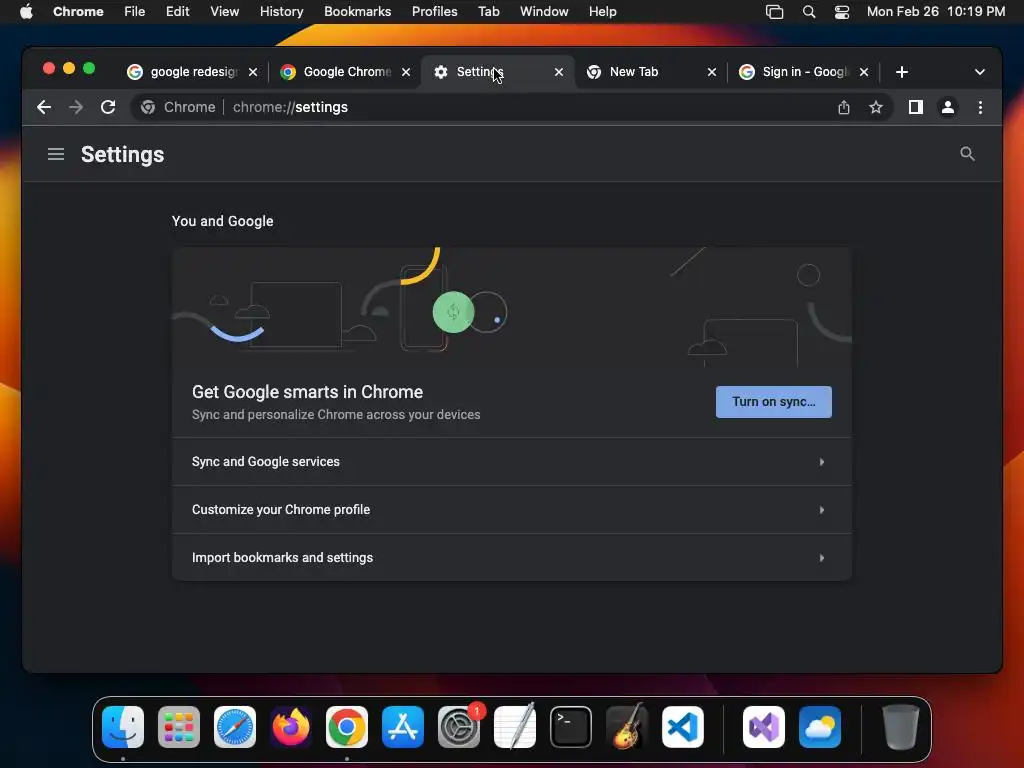The height and width of the screenshot is (768, 1024).
Task: Open Launchpad from the Dock
Action: tap(179, 727)
